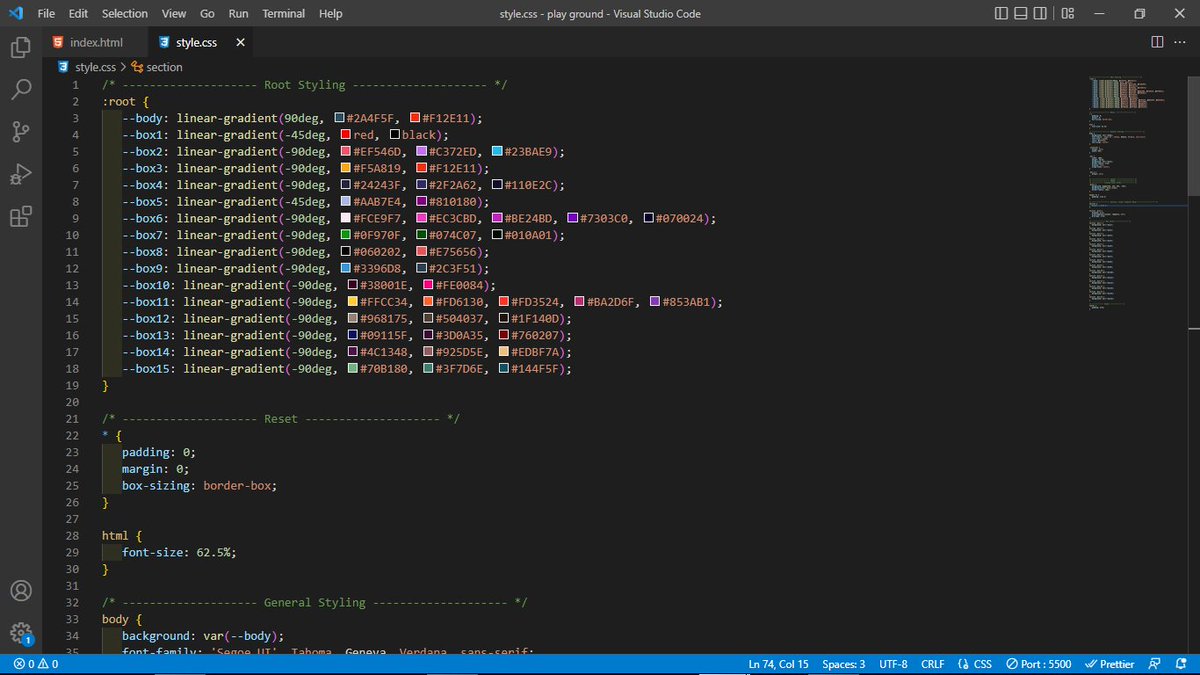Open the Terminal menu
The height and width of the screenshot is (675, 1200).
pos(284,14)
